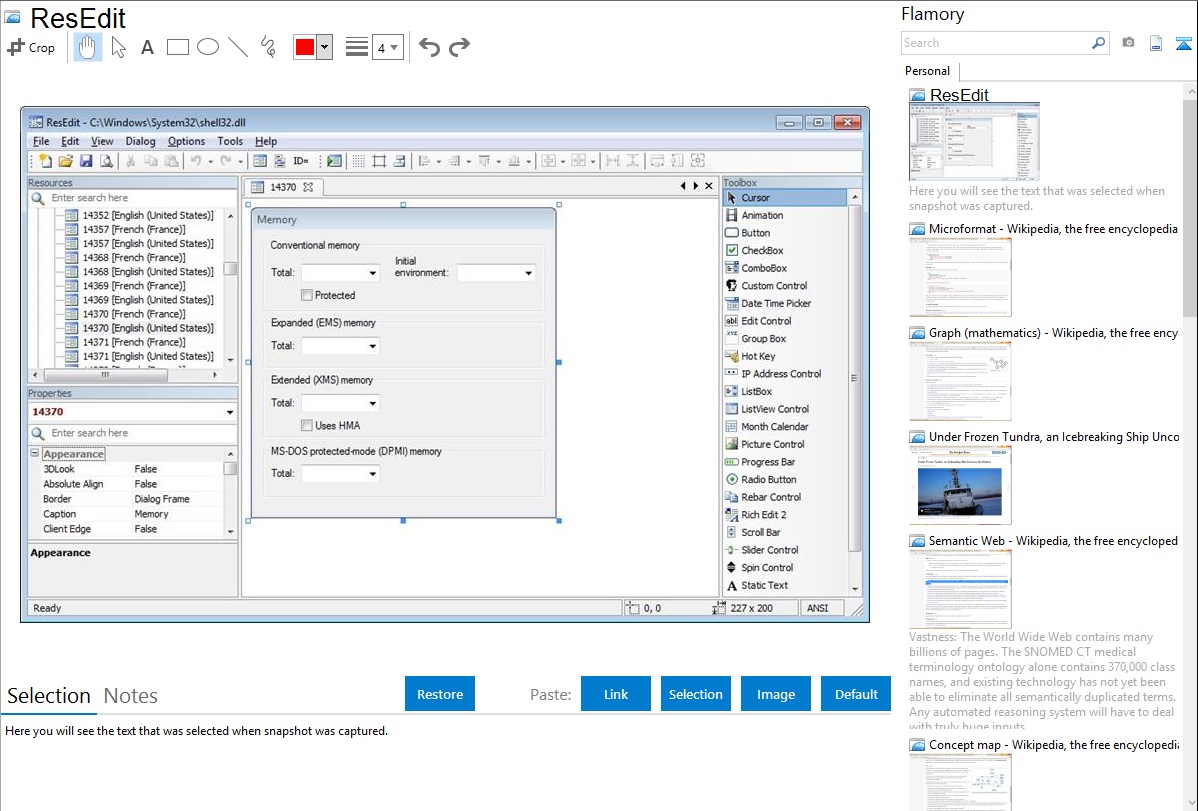Activate the hand pan tool
The width and height of the screenshot is (1198, 811).
[x=88, y=47]
